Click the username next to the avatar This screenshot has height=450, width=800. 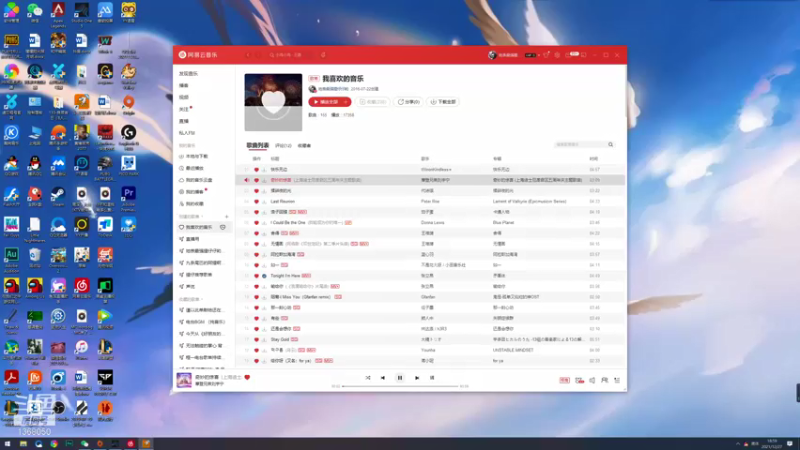pyautogui.click(x=508, y=55)
